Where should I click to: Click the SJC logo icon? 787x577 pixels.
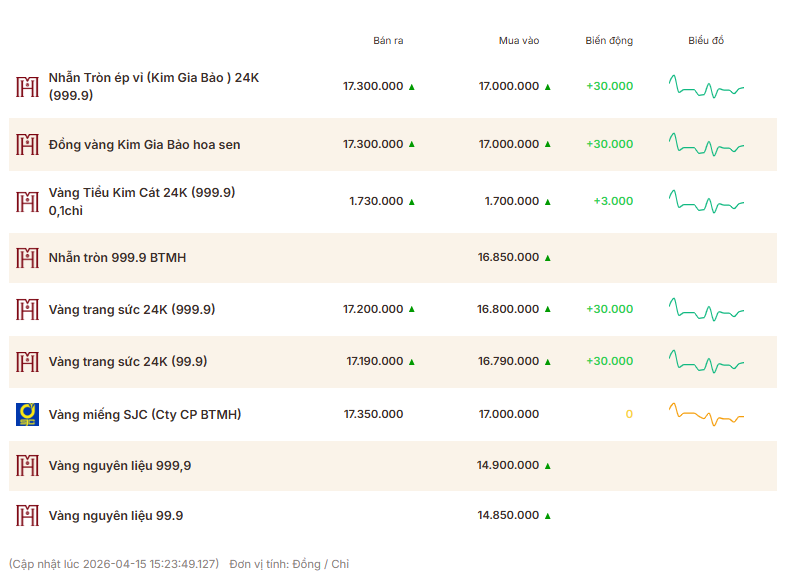[x=27, y=414]
